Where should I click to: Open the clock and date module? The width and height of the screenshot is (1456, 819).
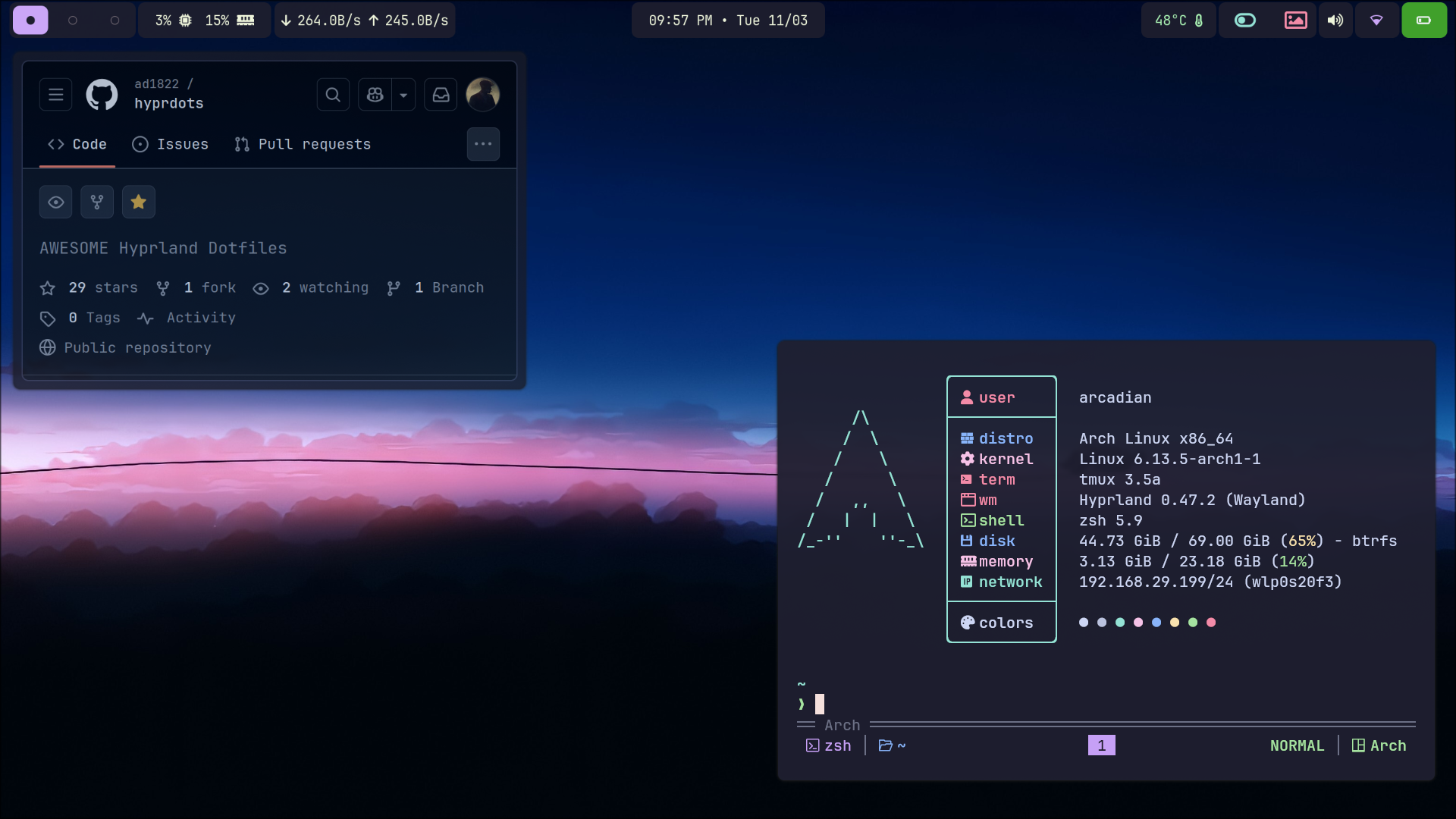pos(728,20)
